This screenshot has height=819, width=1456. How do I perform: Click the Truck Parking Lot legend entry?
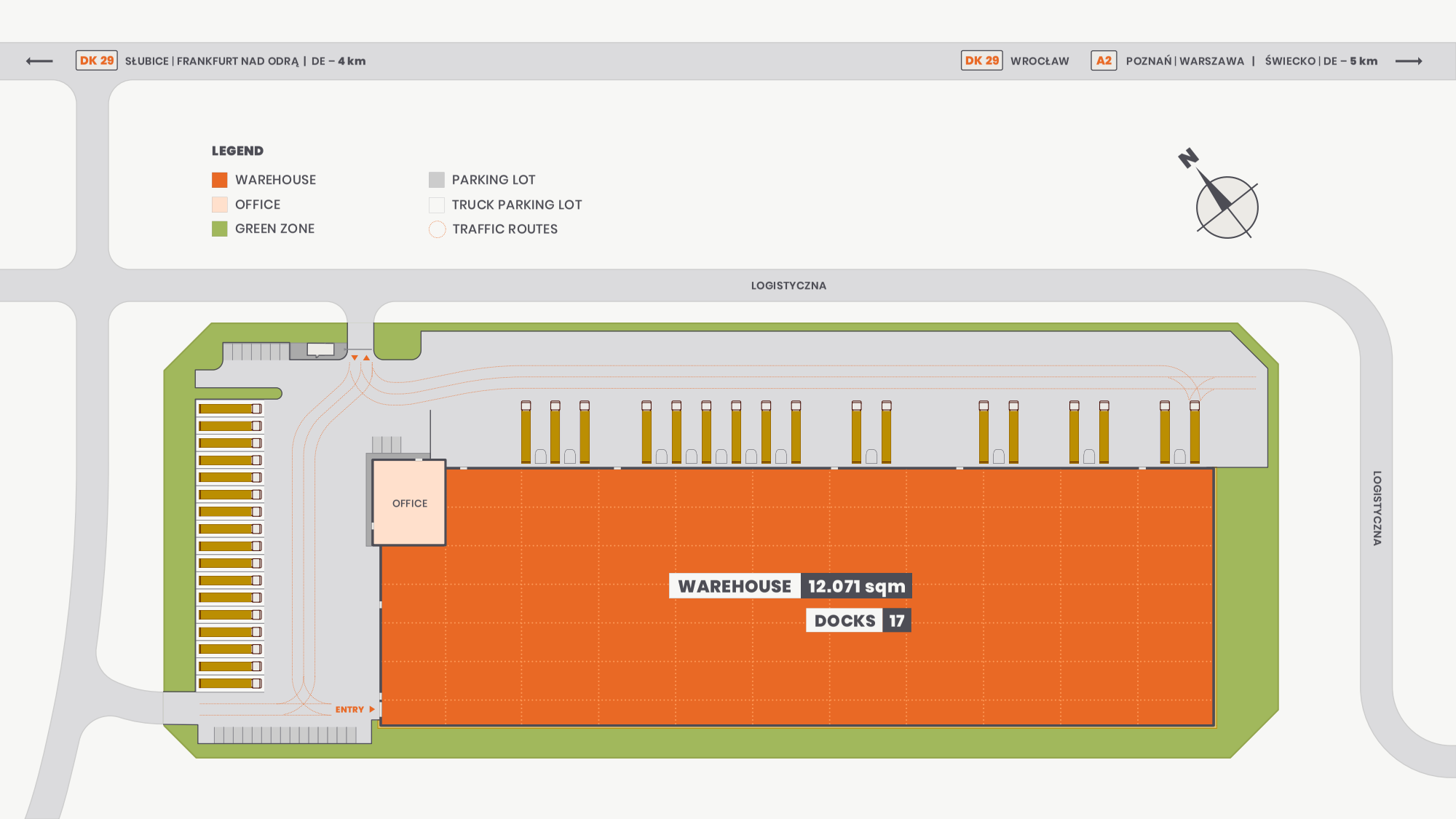click(516, 205)
